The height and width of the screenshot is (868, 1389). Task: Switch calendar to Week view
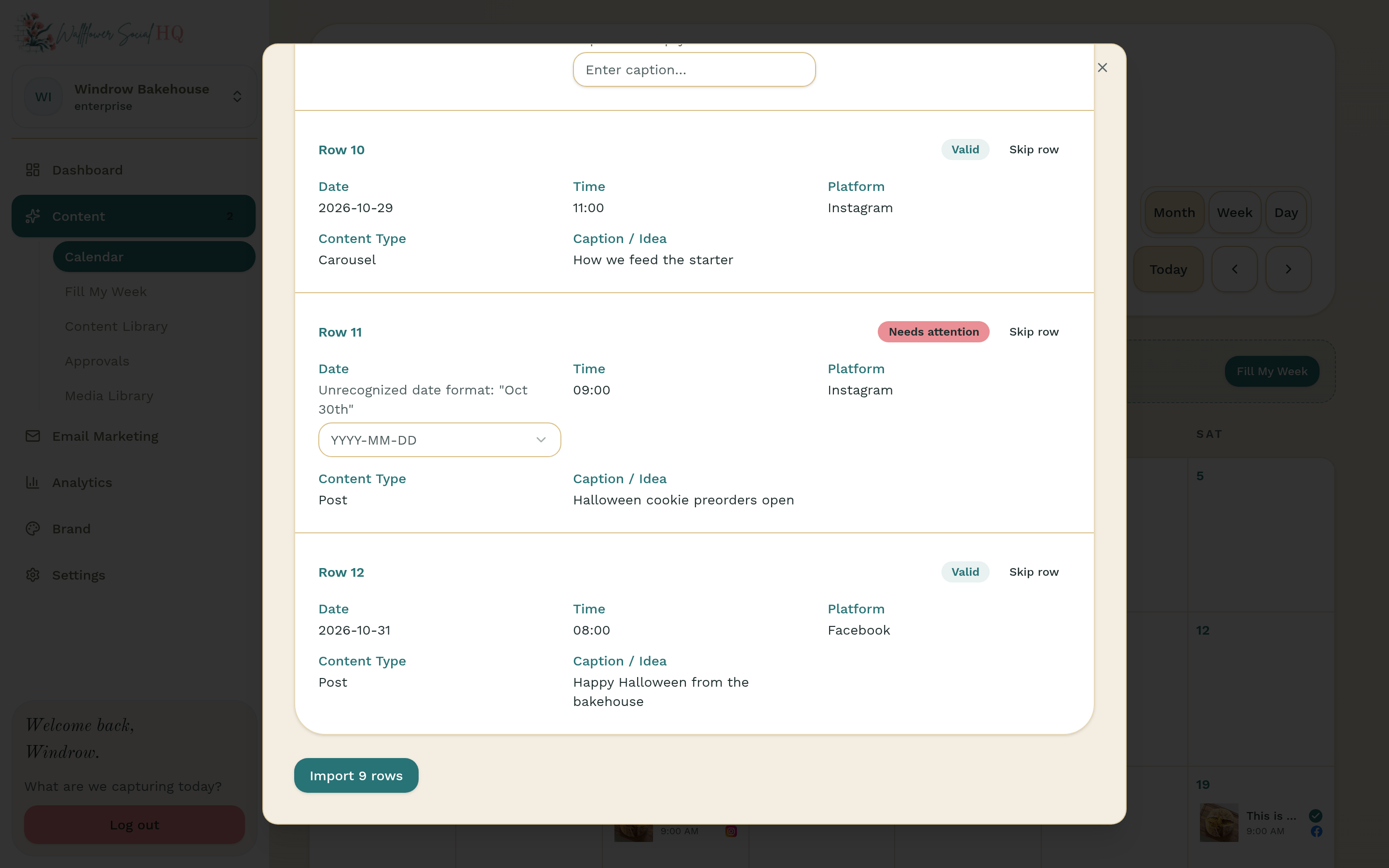[x=1234, y=212]
